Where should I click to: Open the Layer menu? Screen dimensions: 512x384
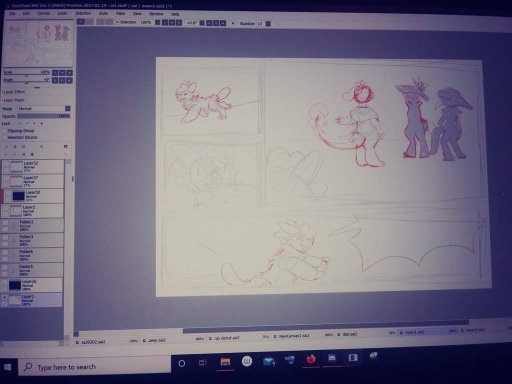tap(62, 13)
